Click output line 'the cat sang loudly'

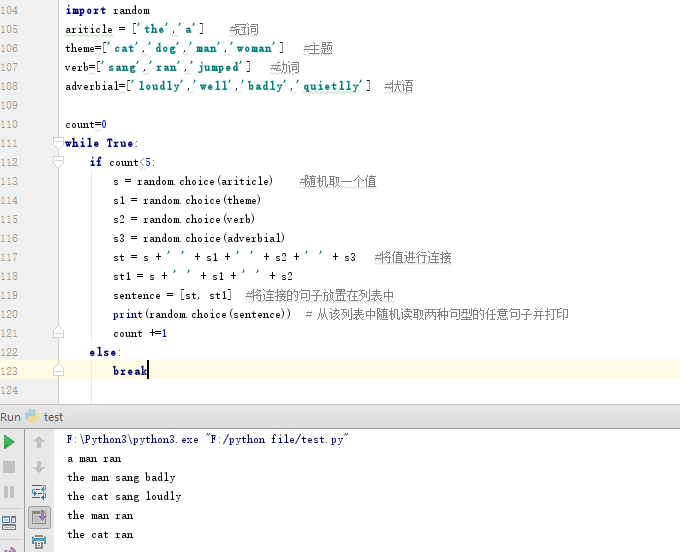click(x=124, y=496)
